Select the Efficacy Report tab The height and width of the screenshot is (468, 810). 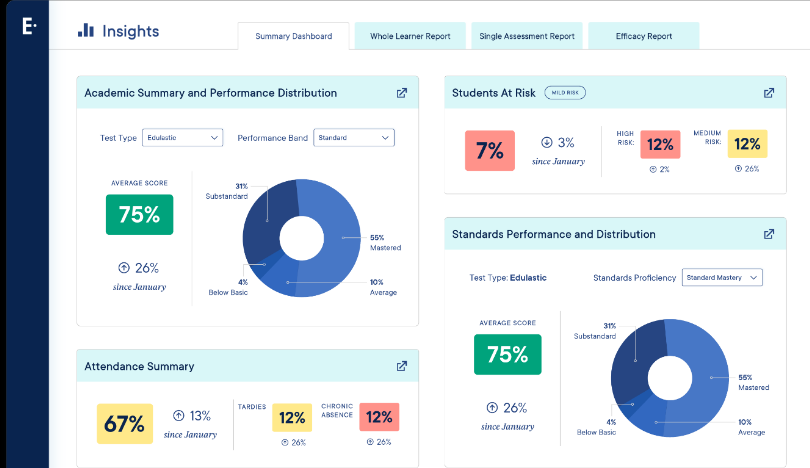click(644, 36)
